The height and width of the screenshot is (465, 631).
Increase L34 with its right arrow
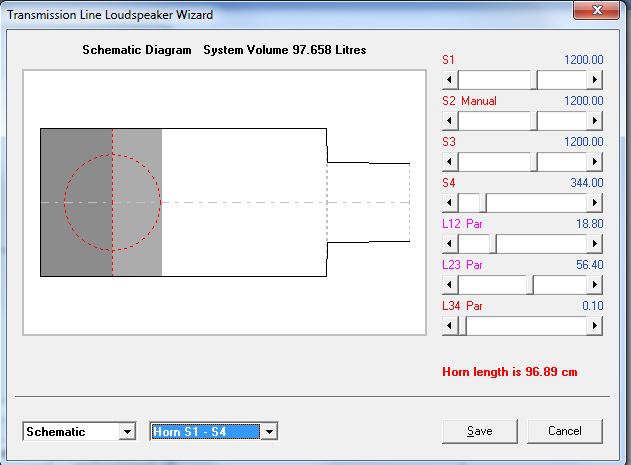click(x=594, y=326)
